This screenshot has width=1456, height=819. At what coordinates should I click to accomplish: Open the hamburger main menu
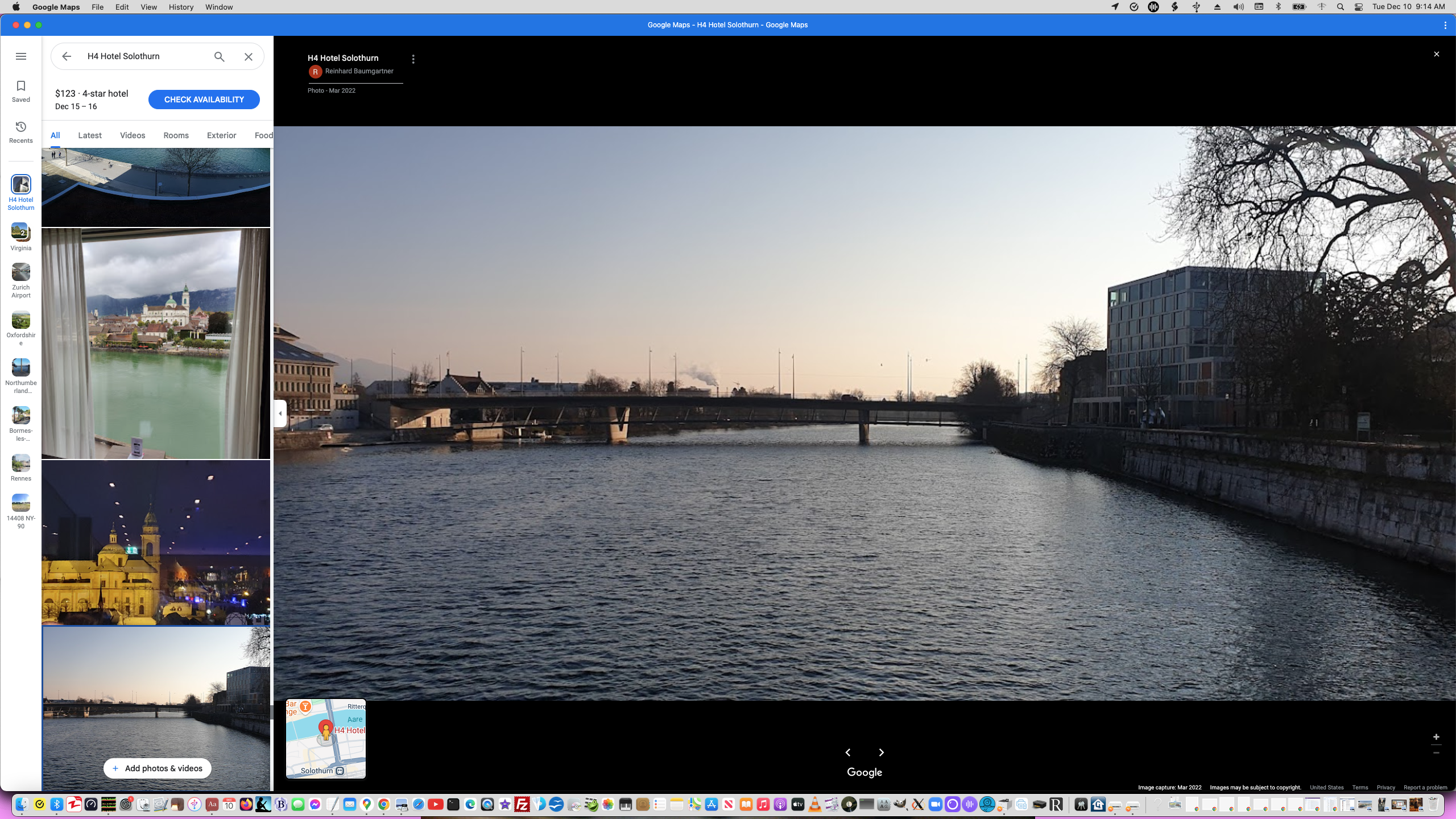tap(21, 56)
